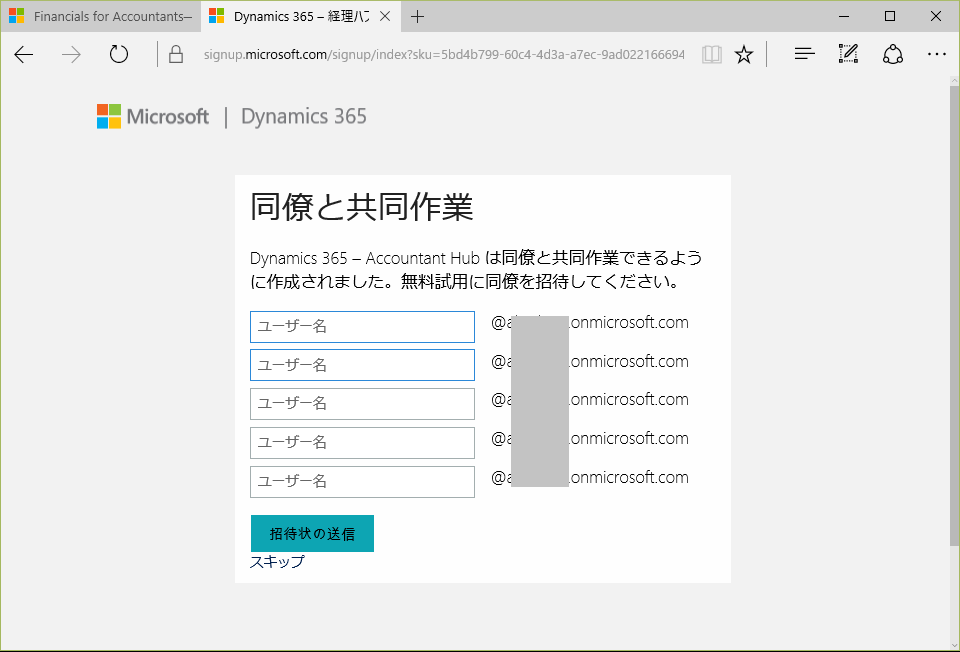Image resolution: width=960 pixels, height=652 pixels.
Task: Close the Dynamics 365 tab
Action: [x=385, y=17]
